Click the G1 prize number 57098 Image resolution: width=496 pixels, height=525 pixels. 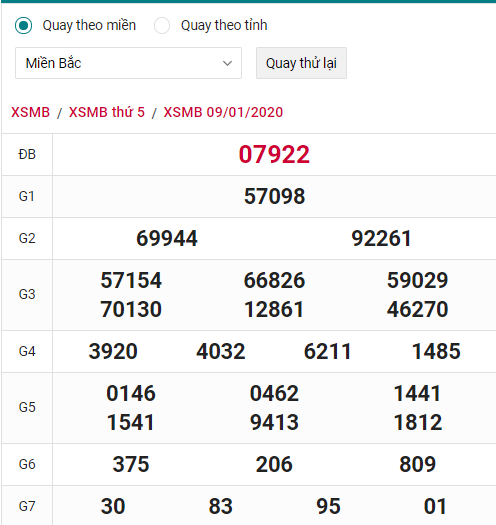(274, 196)
